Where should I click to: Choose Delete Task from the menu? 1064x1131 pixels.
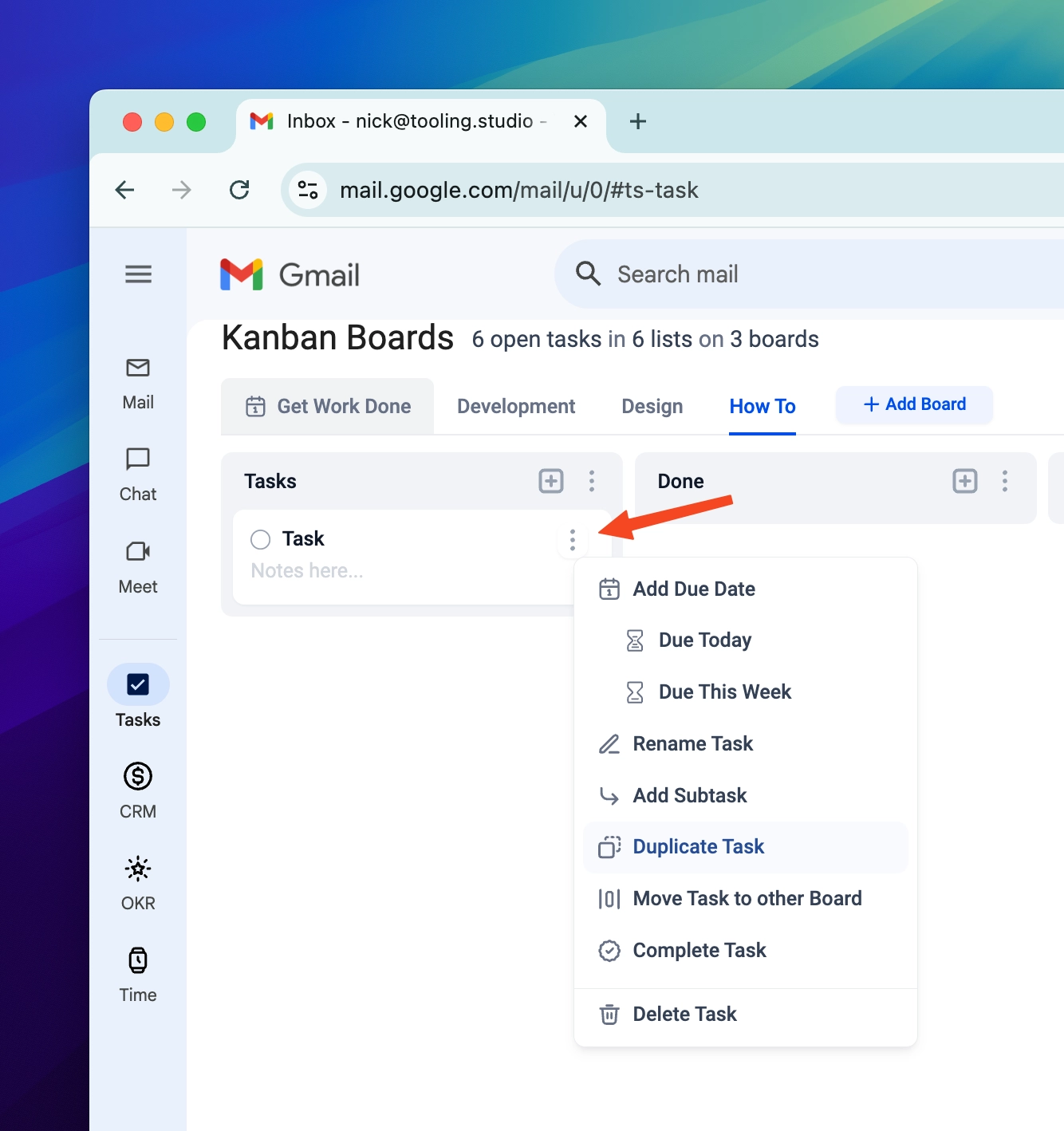[746, 1014]
